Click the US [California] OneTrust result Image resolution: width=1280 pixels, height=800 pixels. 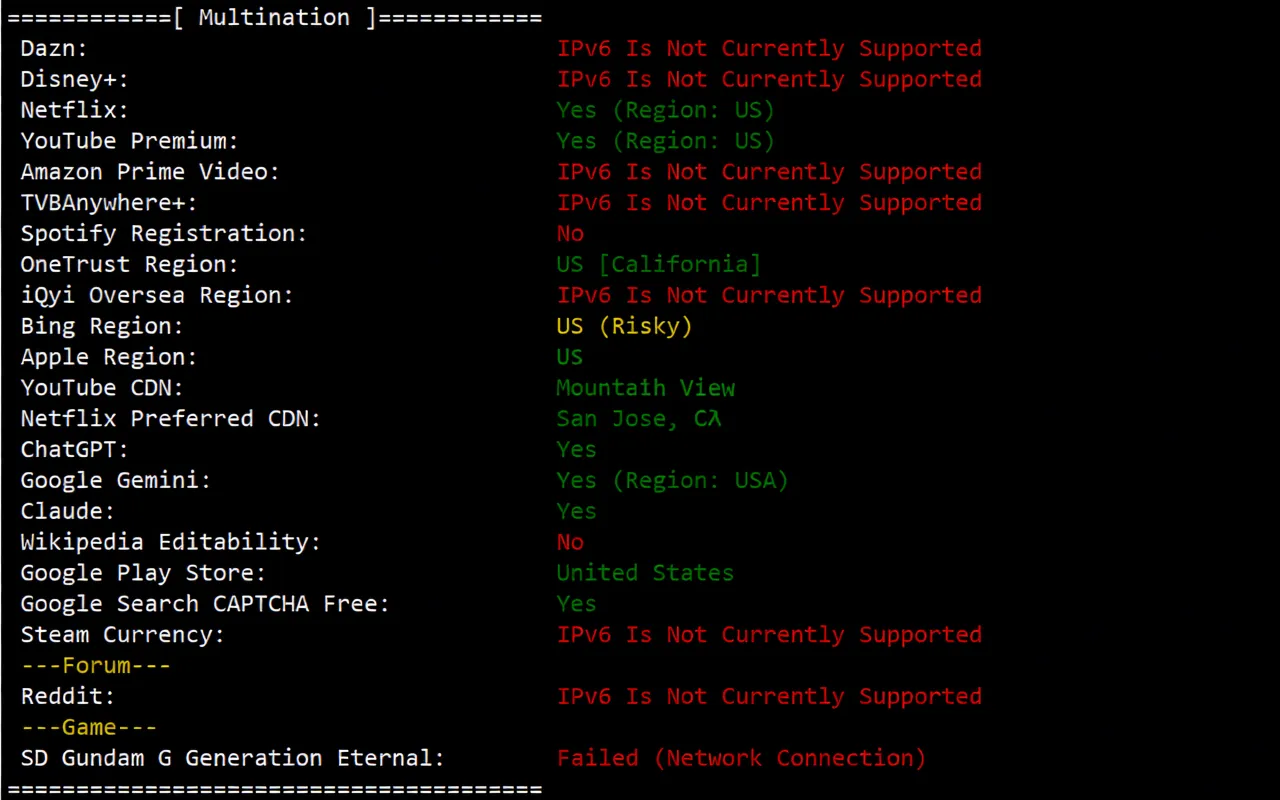coord(658,263)
